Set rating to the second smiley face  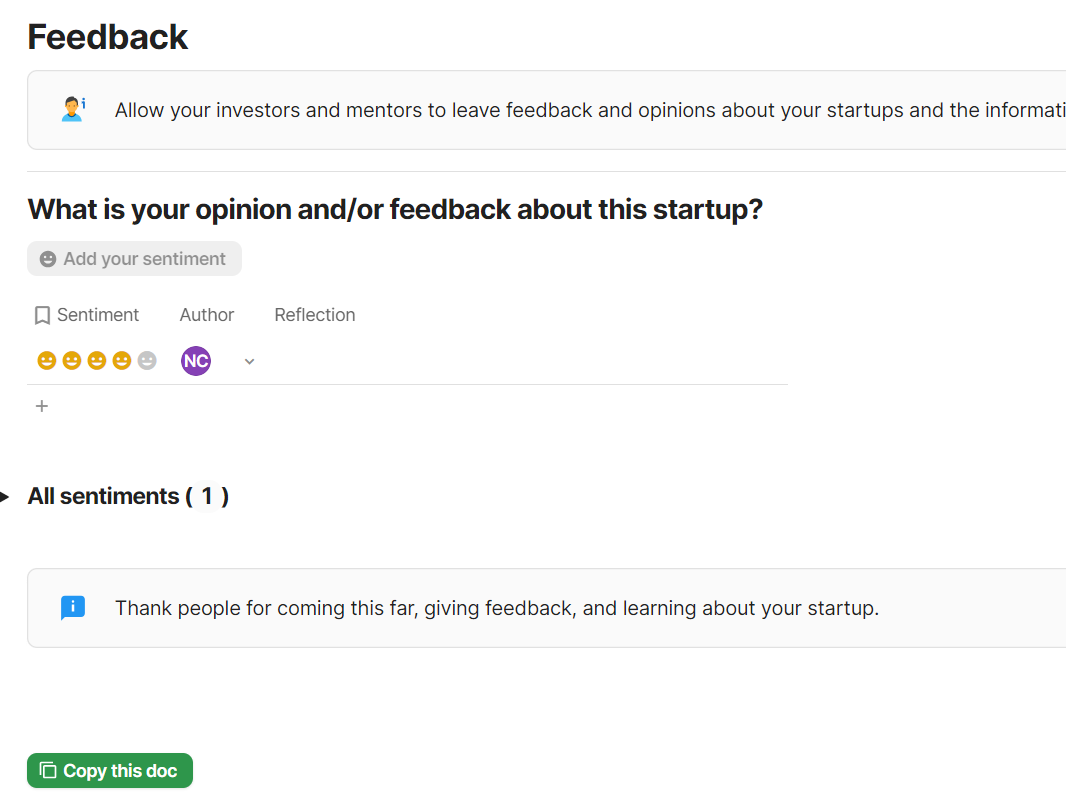72,361
